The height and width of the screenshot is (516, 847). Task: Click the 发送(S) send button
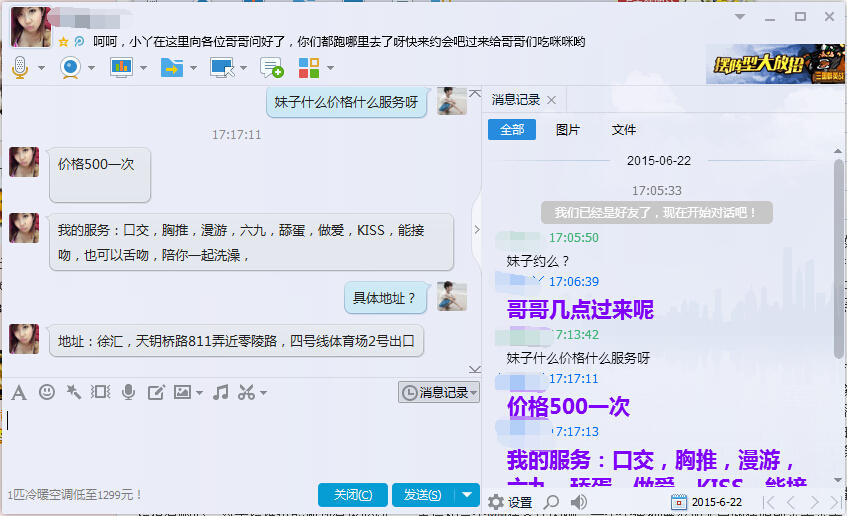click(x=423, y=495)
